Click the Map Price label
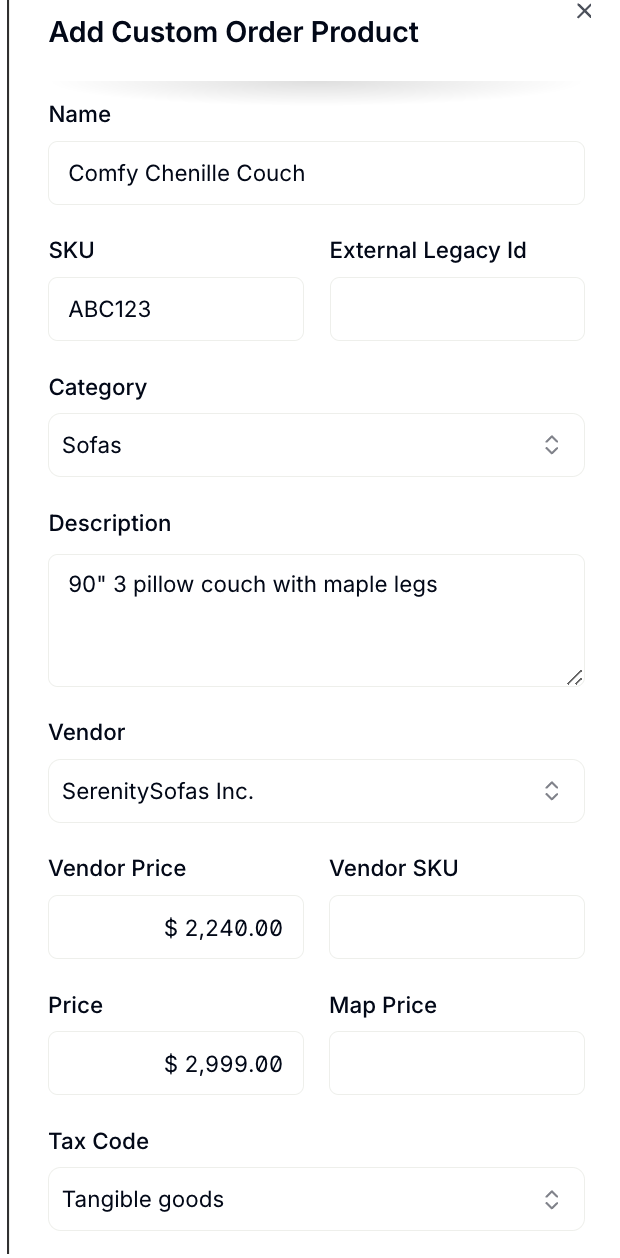This screenshot has height=1258, width=620. pyautogui.click(x=383, y=1005)
